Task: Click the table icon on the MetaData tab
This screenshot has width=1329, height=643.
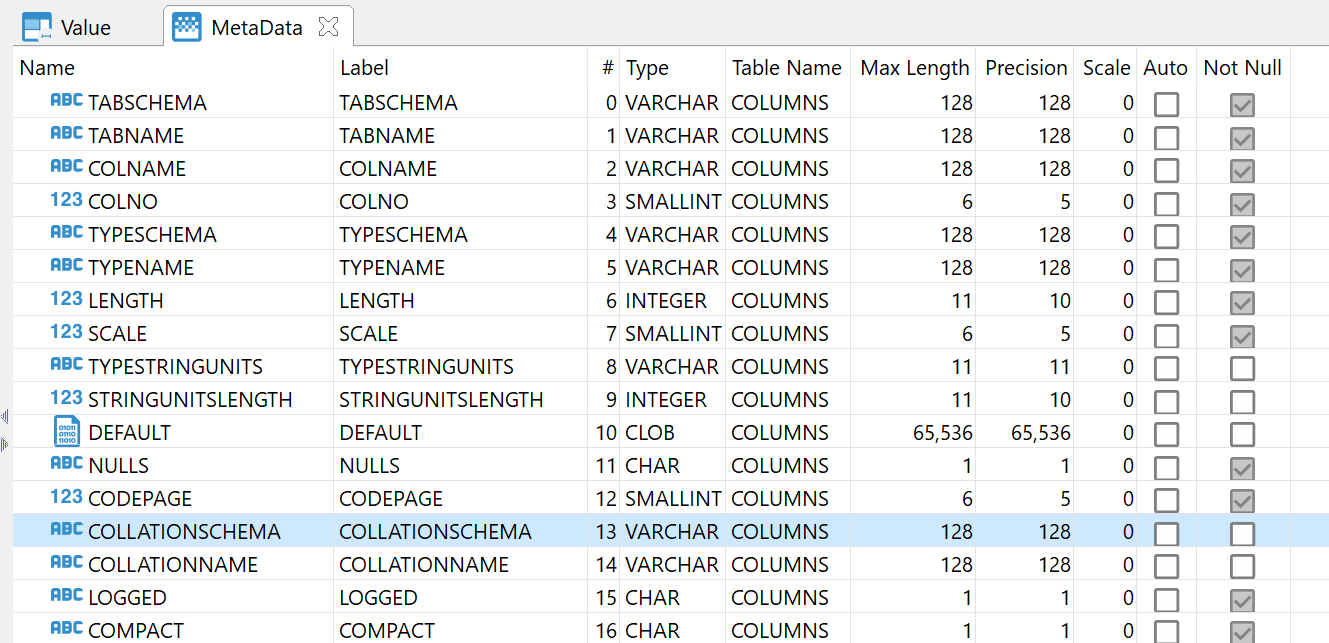Action: 188,26
